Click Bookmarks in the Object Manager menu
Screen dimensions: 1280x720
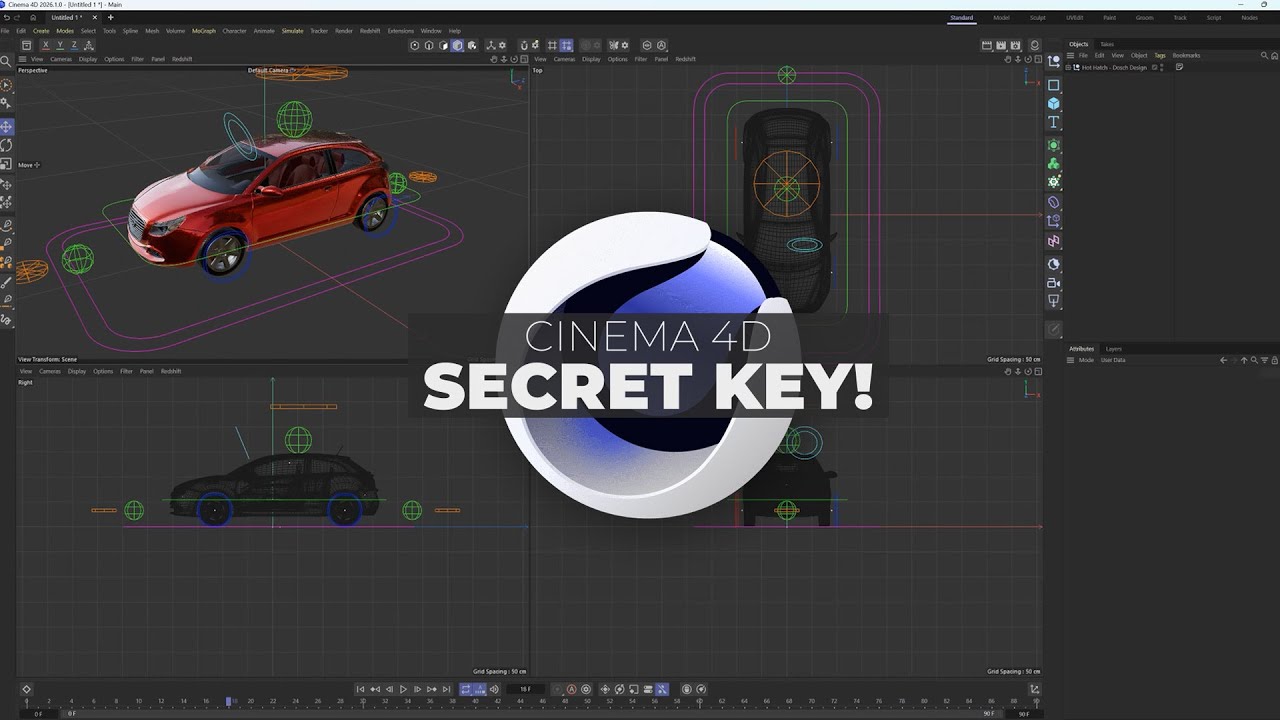tap(1186, 56)
